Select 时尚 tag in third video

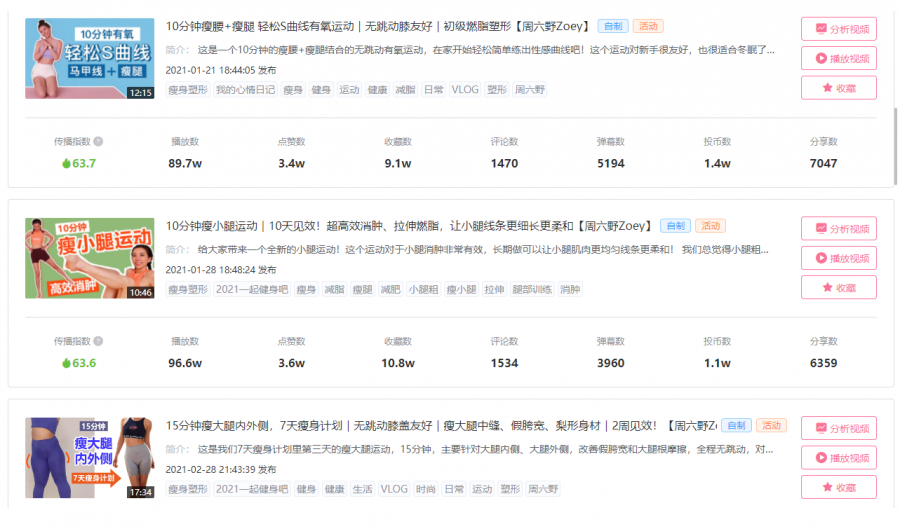click(x=425, y=489)
